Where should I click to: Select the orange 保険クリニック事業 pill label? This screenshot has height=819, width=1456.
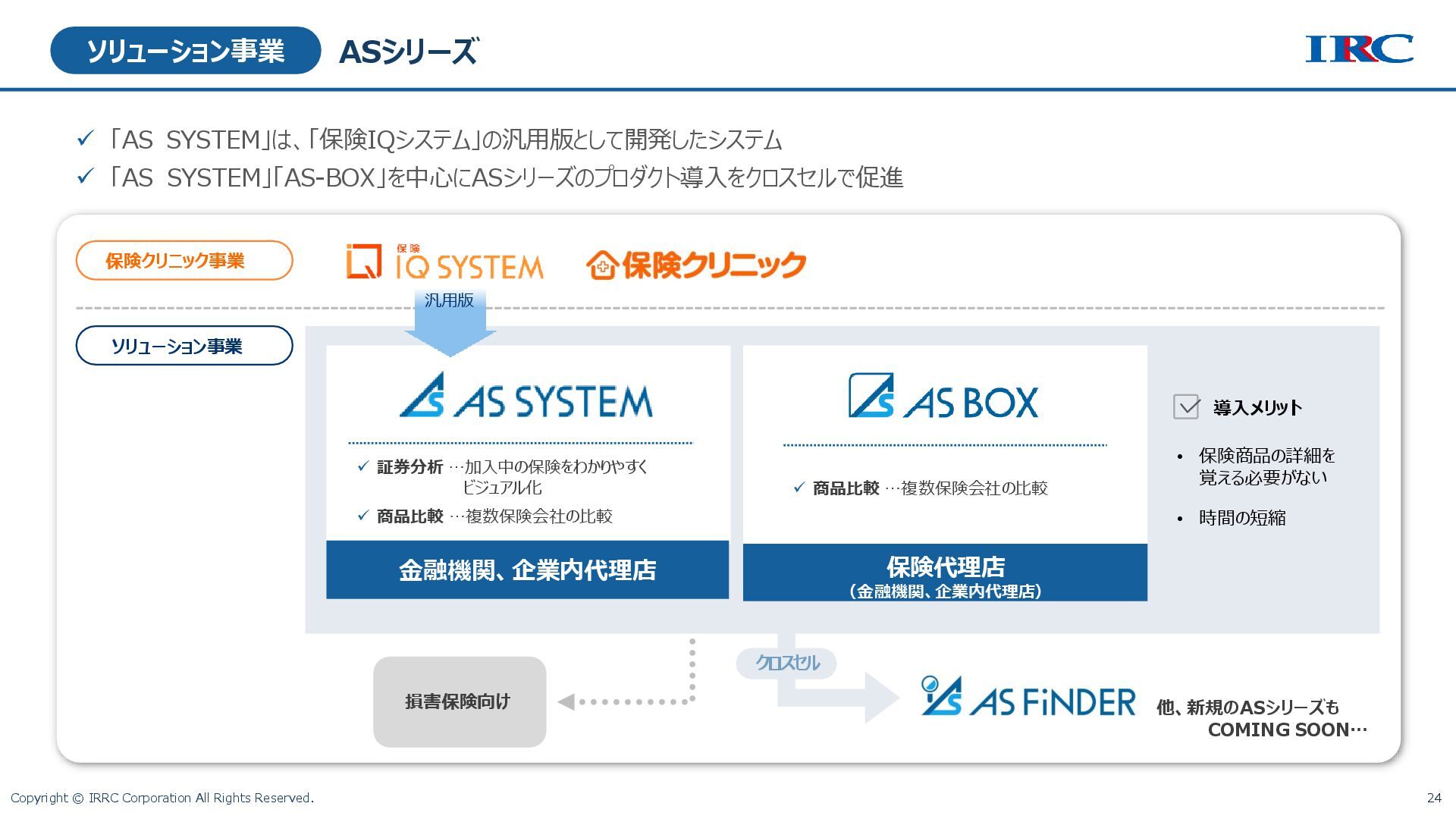184,261
